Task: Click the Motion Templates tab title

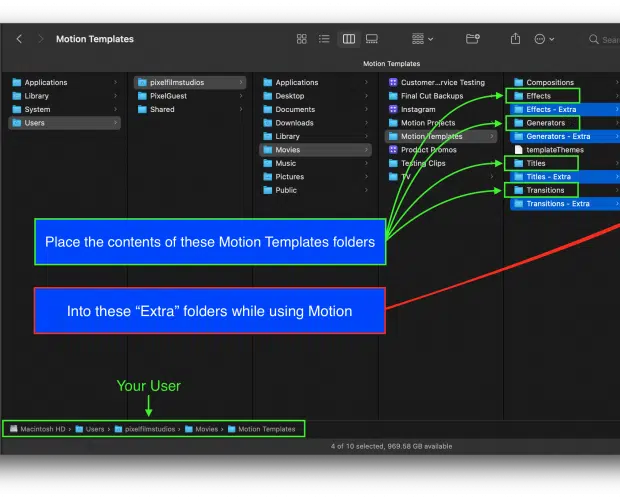Action: click(391, 63)
